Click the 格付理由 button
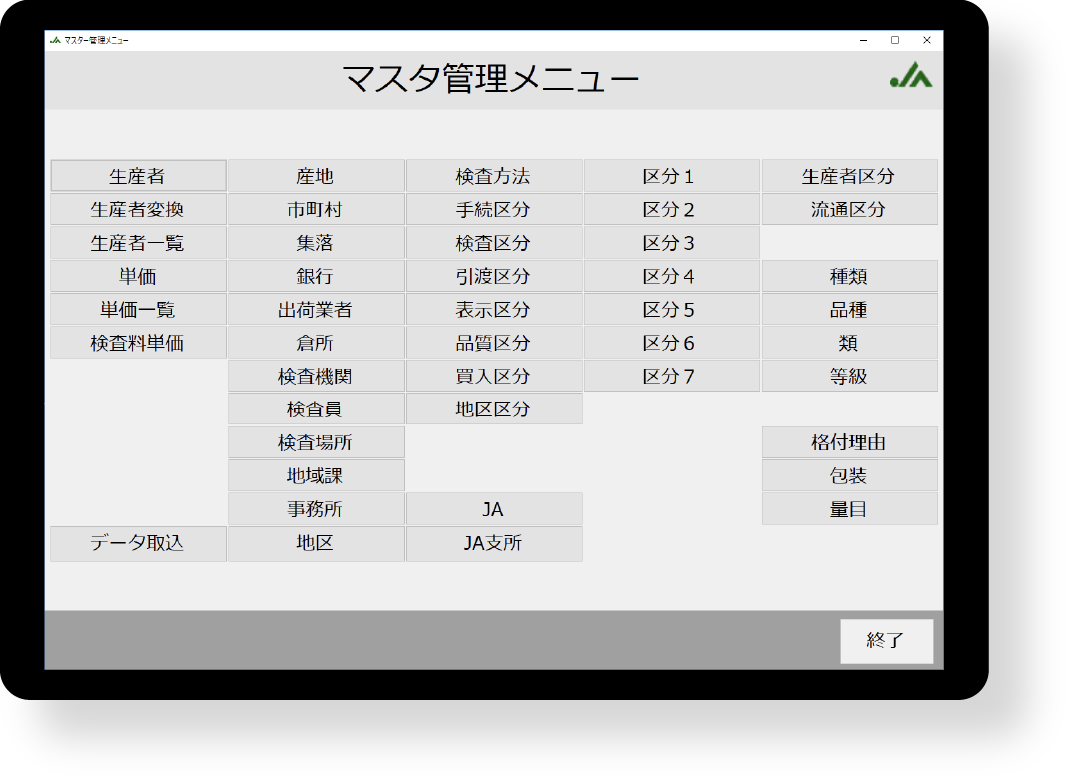The image size is (1066, 776). [x=849, y=442]
